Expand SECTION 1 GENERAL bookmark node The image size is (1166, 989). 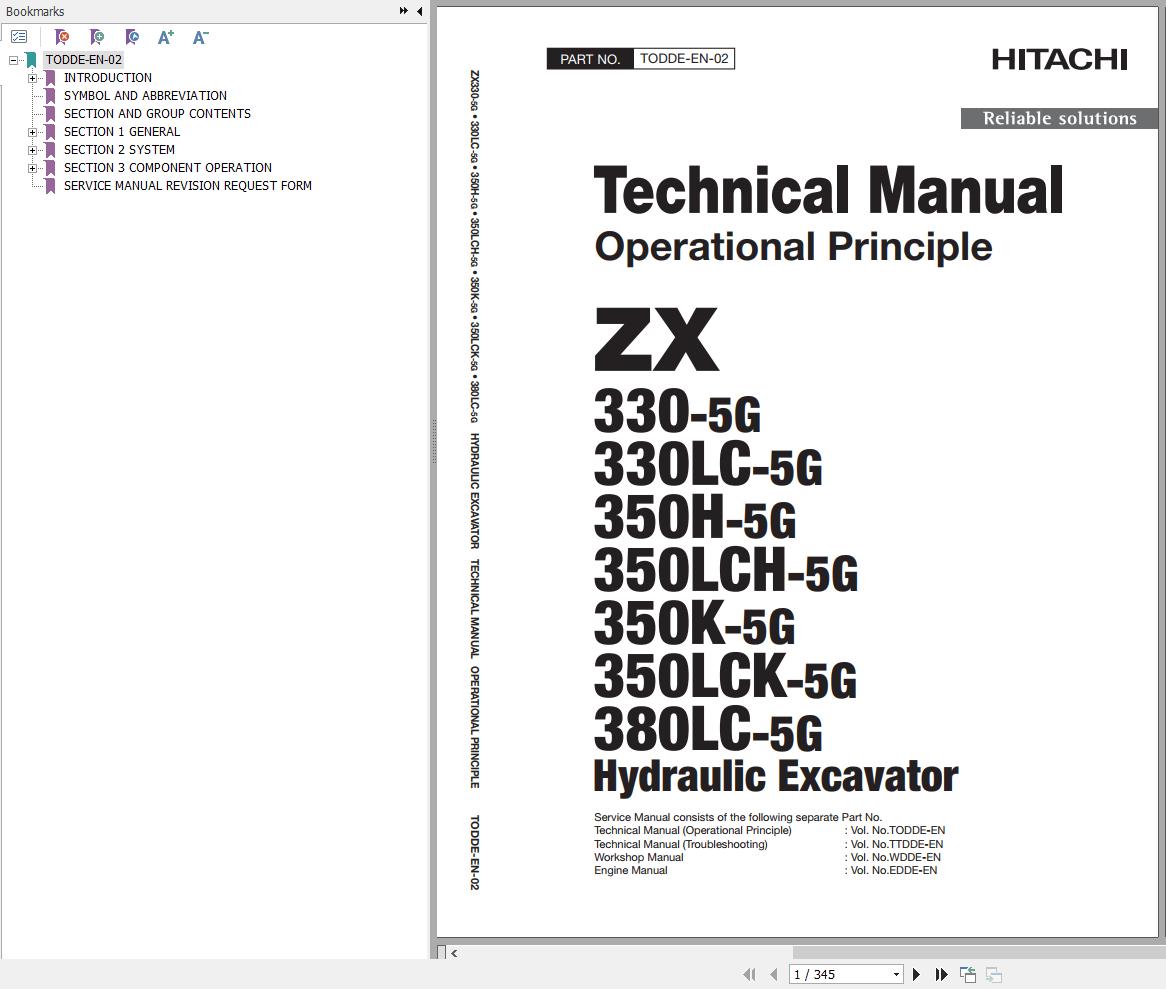click(x=32, y=132)
